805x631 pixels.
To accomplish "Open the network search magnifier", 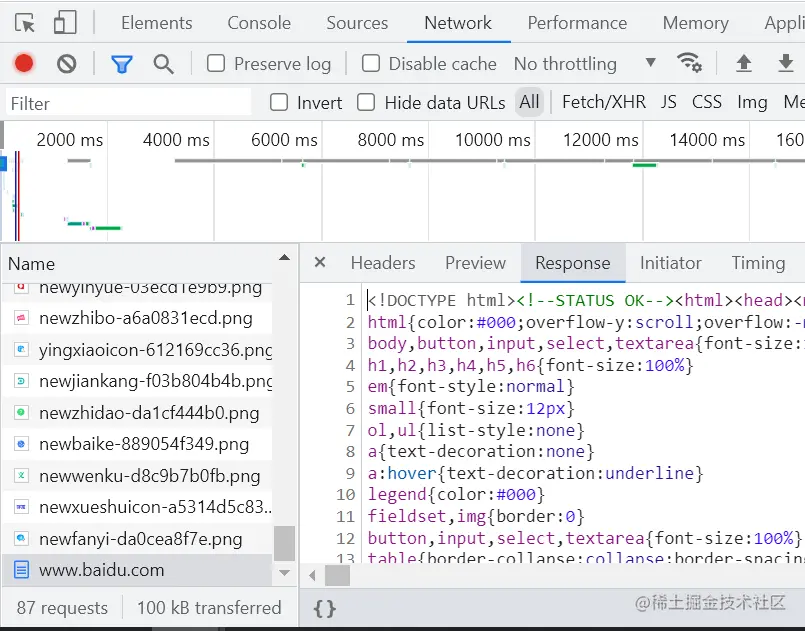I will pyautogui.click(x=163, y=64).
